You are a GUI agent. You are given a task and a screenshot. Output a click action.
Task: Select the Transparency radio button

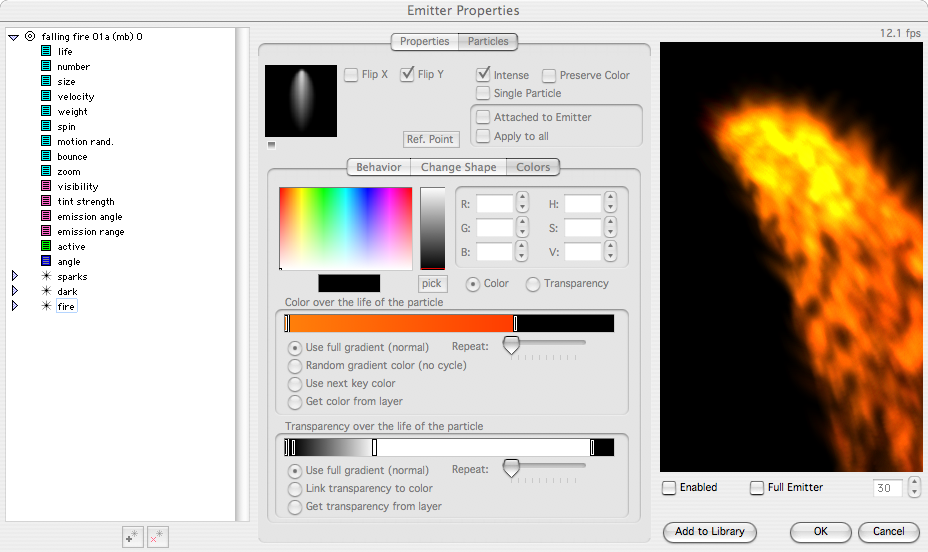[x=533, y=284]
